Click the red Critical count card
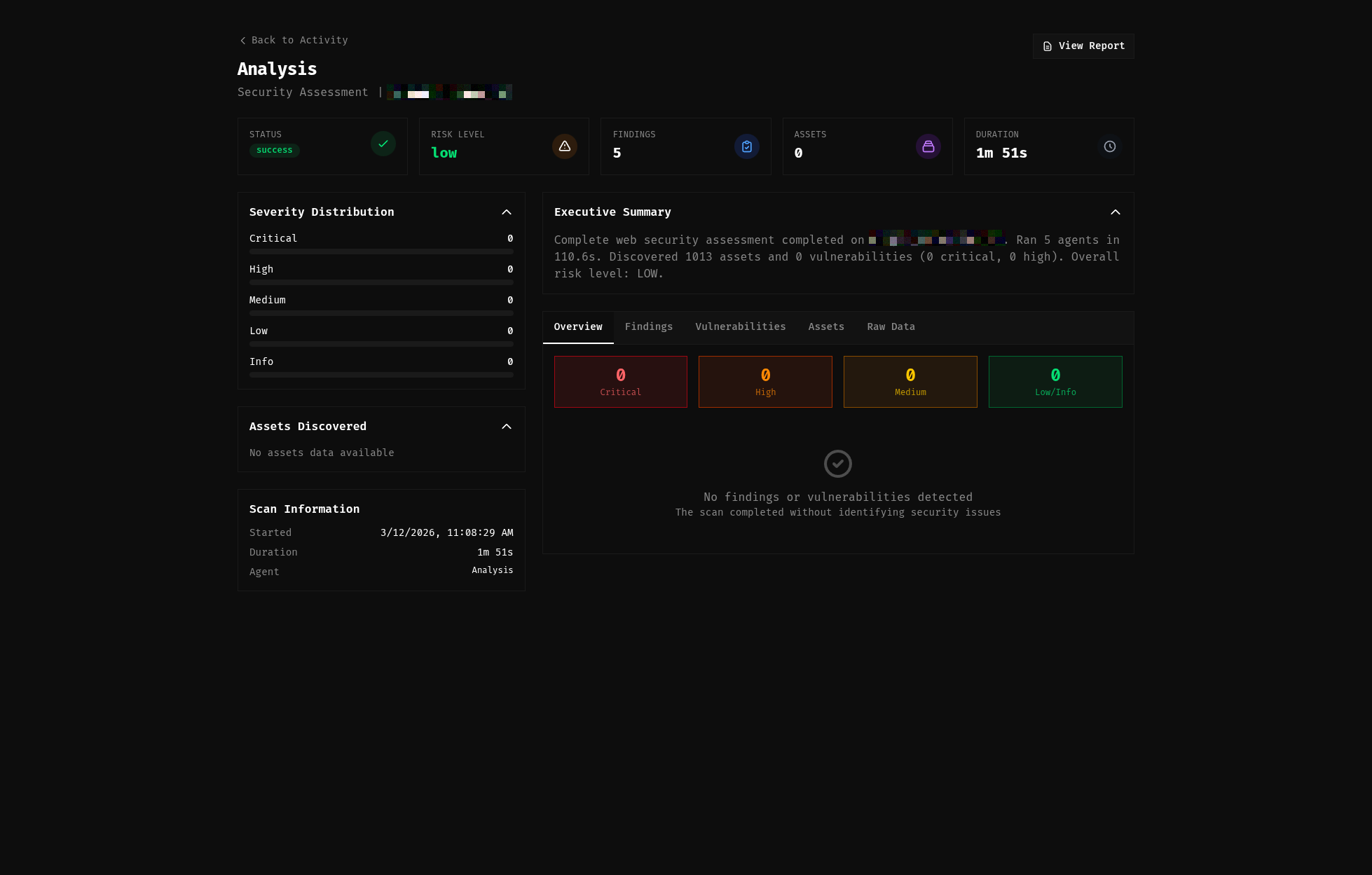Image resolution: width=1372 pixels, height=875 pixels. (620, 382)
